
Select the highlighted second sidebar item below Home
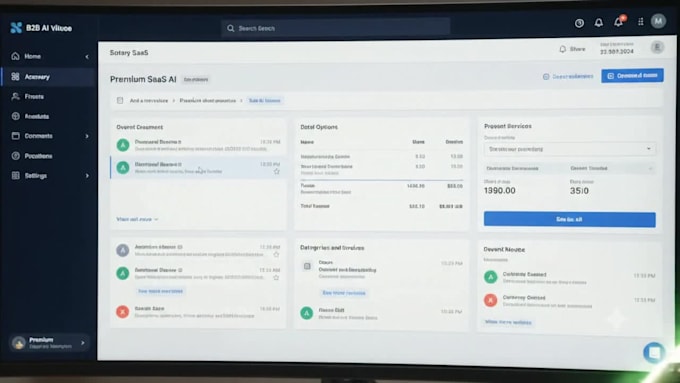pos(48,77)
